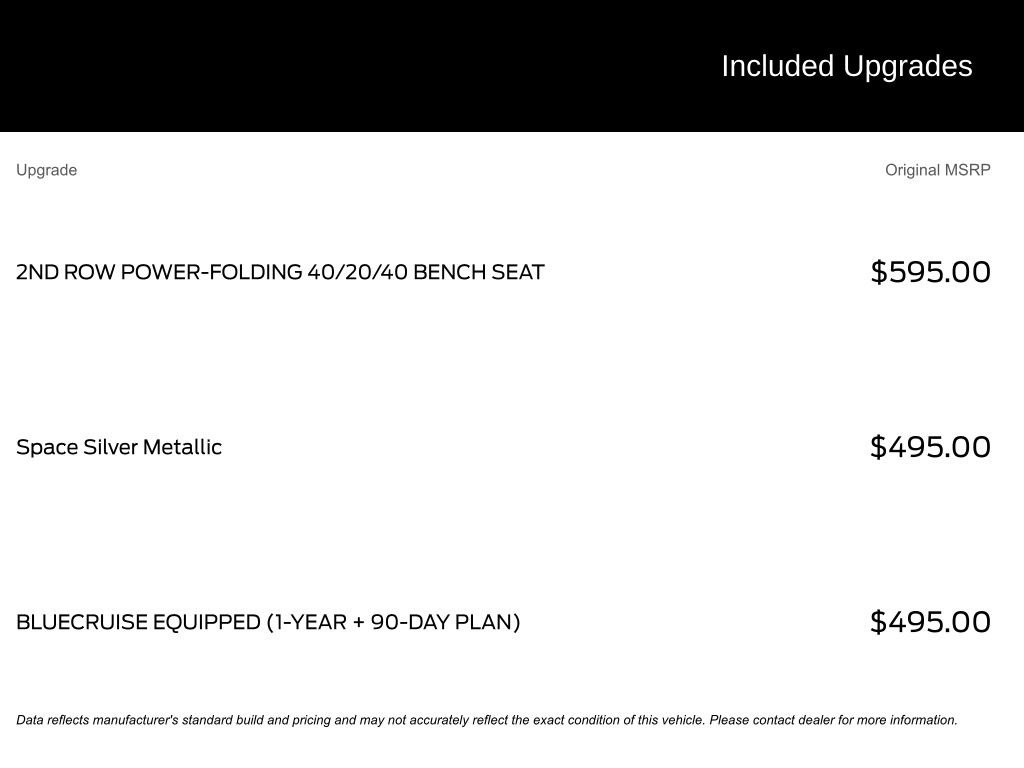Select the '(1-YEAR + 90-DAY PLAN)' text

coord(393,622)
